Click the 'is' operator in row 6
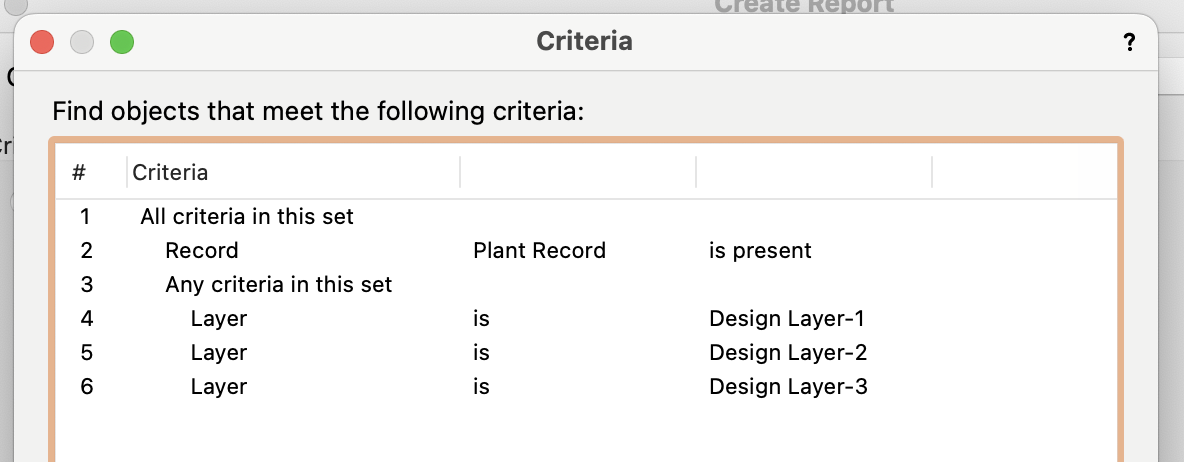Screen dimensions: 1184x462 pos(481,386)
